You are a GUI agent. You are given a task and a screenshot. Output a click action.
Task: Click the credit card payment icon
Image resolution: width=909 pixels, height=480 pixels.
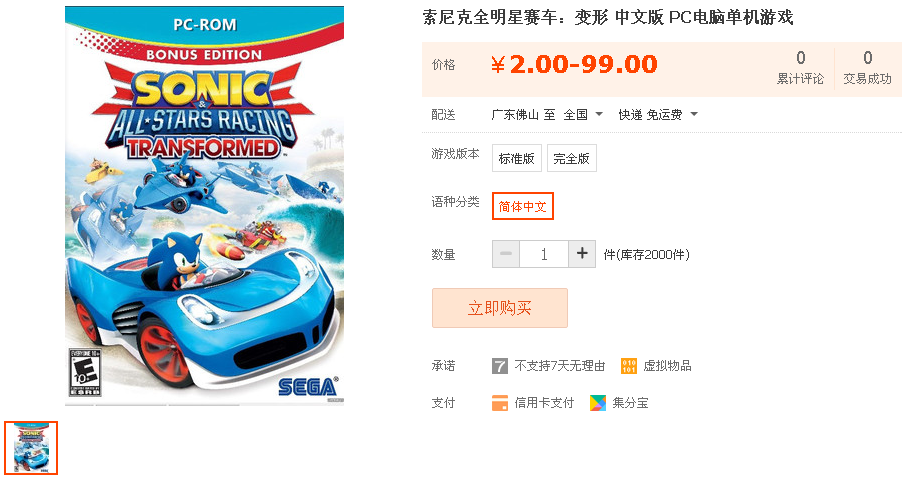(499, 403)
